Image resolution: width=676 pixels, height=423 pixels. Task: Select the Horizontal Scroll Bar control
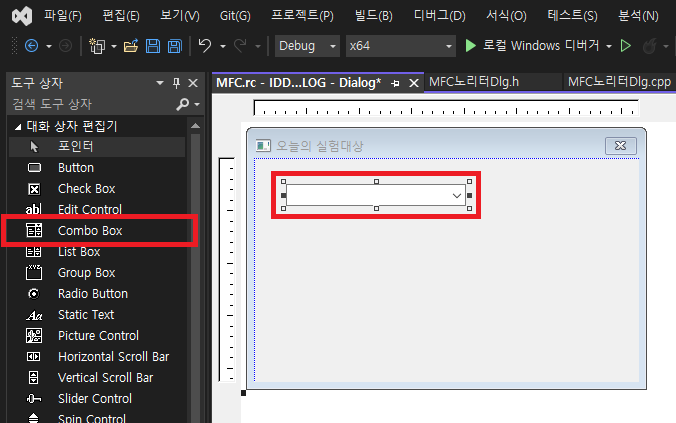click(97, 357)
